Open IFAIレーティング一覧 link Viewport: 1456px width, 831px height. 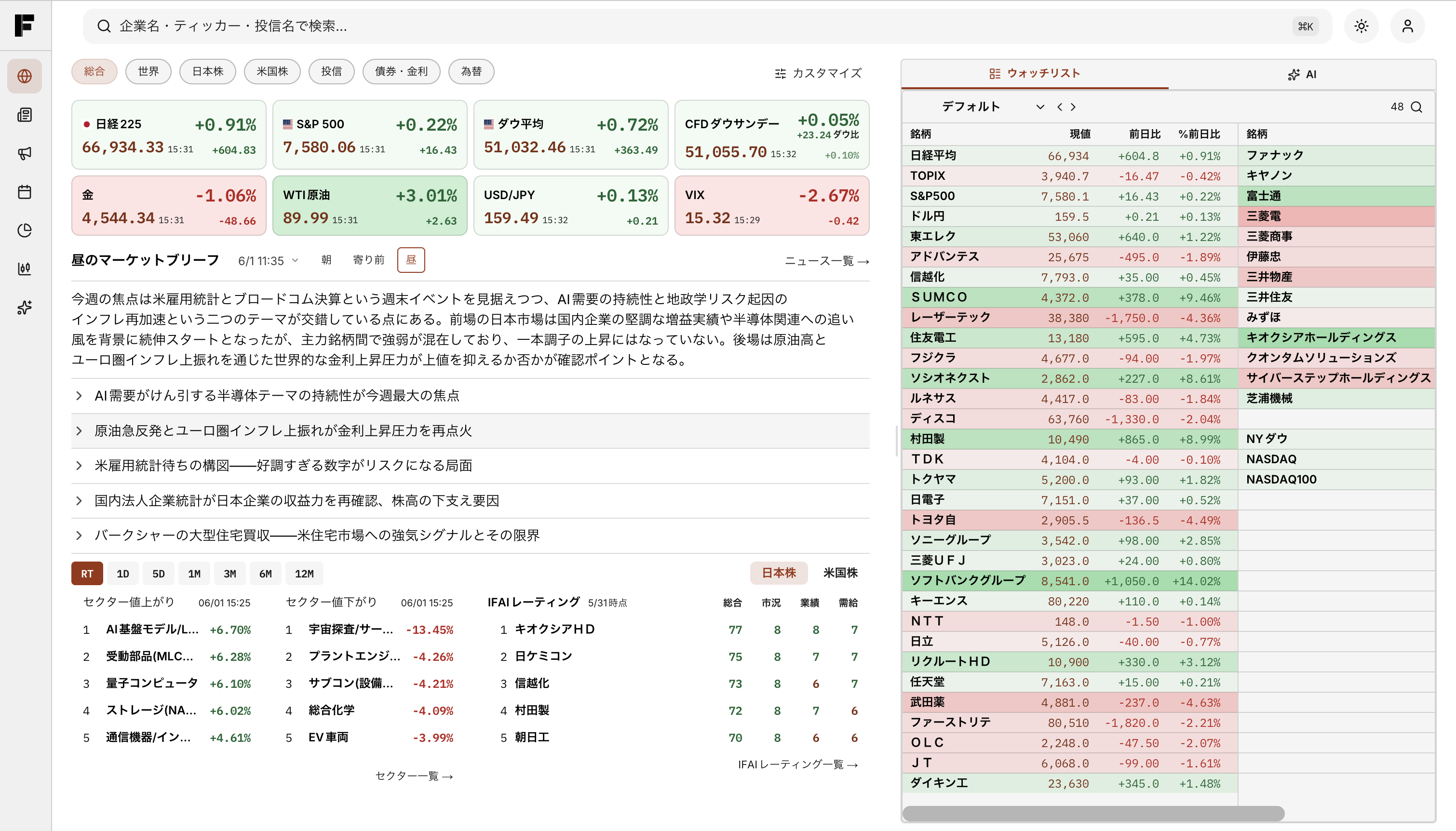798,764
